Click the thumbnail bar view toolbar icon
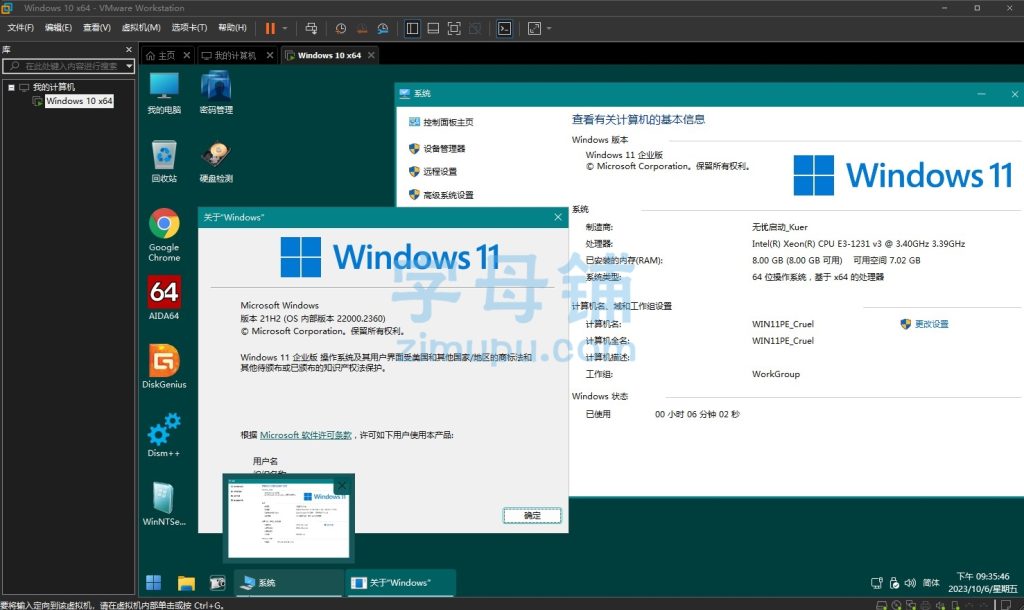Image resolution: width=1024 pixels, height=610 pixels. click(433, 28)
